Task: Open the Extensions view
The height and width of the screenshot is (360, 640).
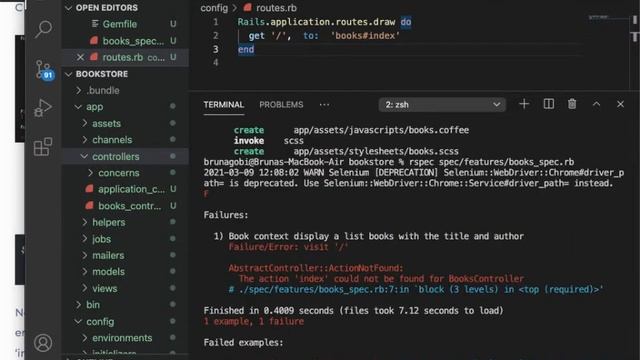Action: (x=43, y=147)
